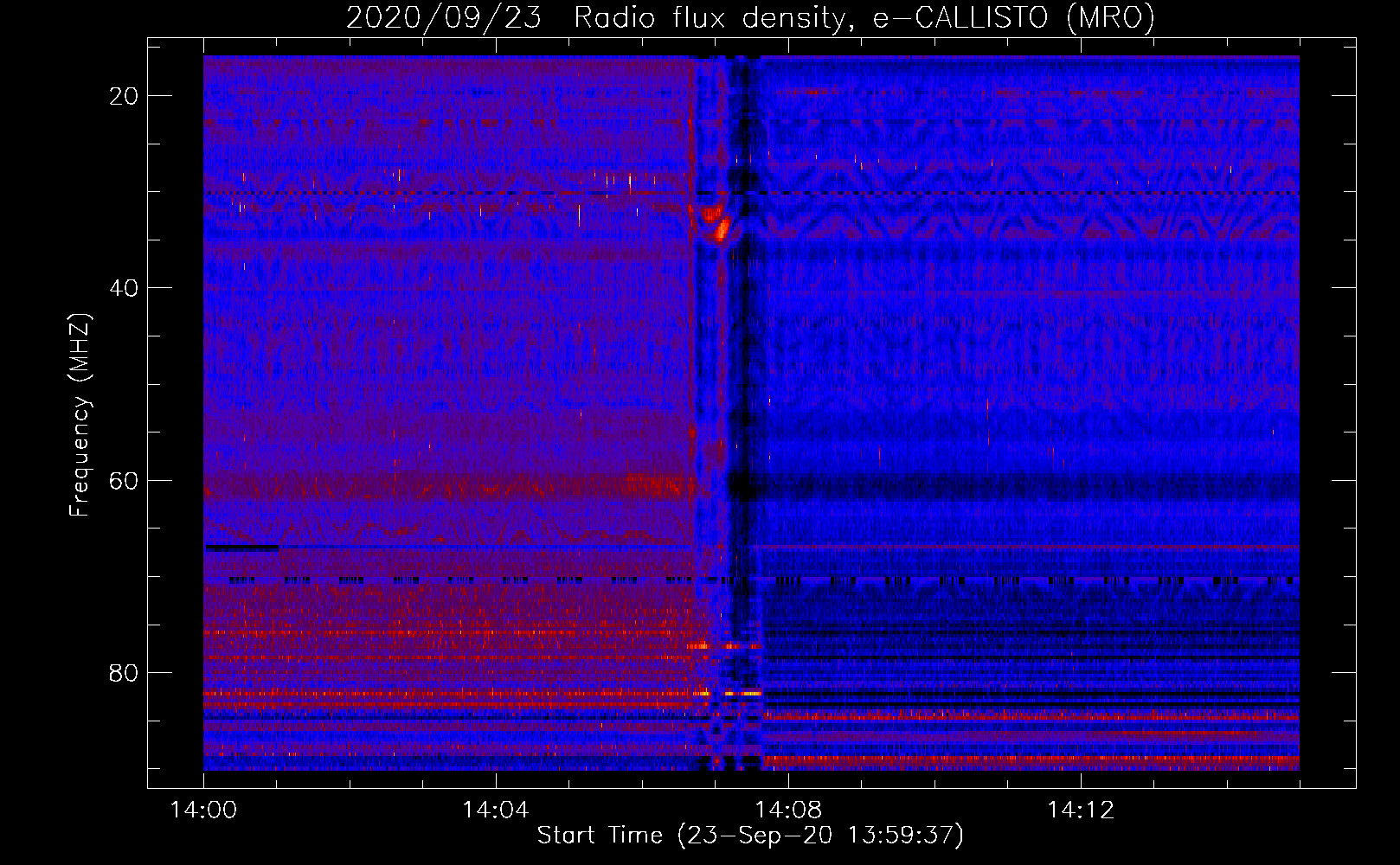Click the bright red burst near 33 MHz
Viewport: 1400px width, 865px height.
pyautogui.click(x=716, y=221)
